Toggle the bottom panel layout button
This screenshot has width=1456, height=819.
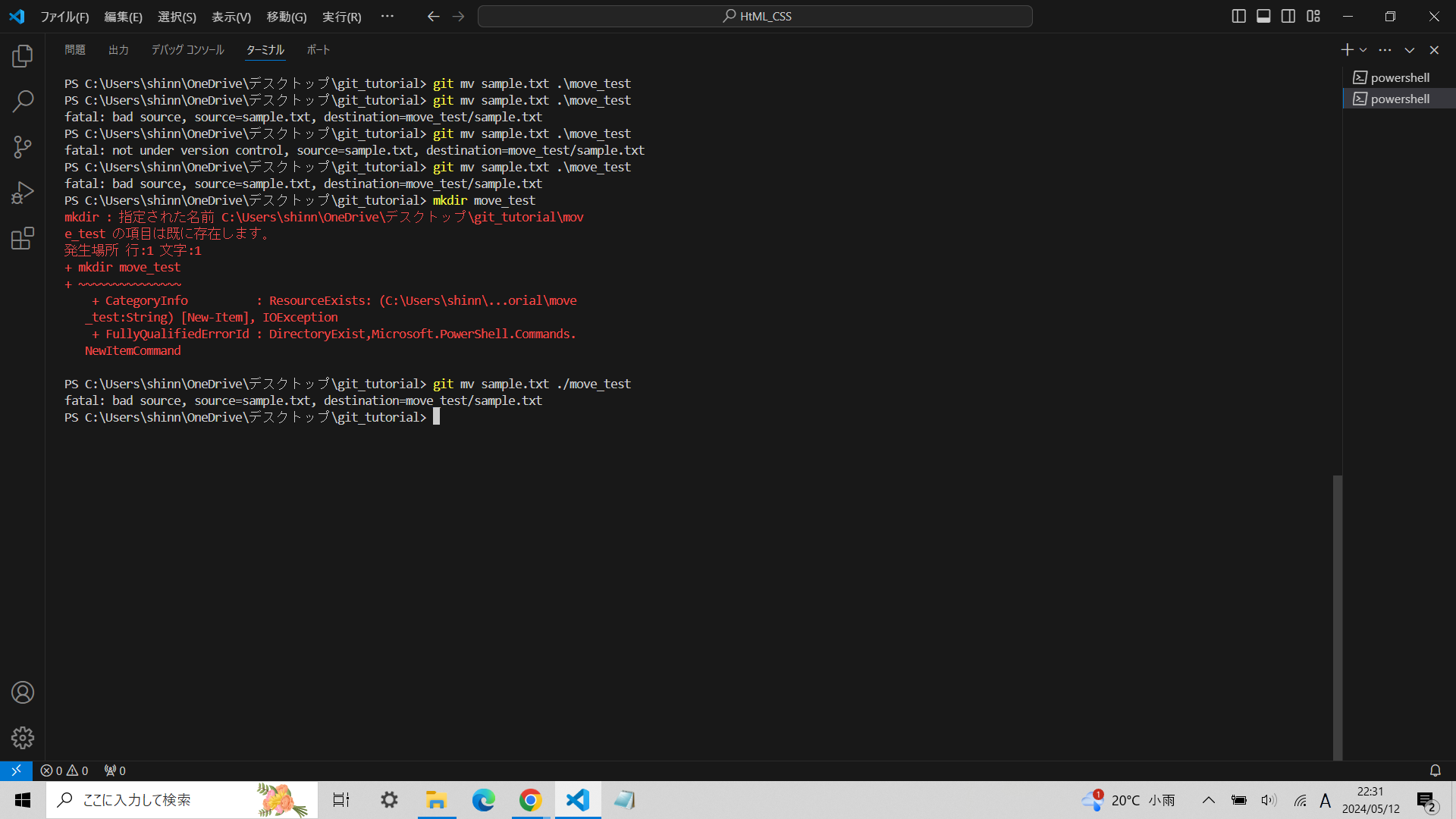[1263, 16]
